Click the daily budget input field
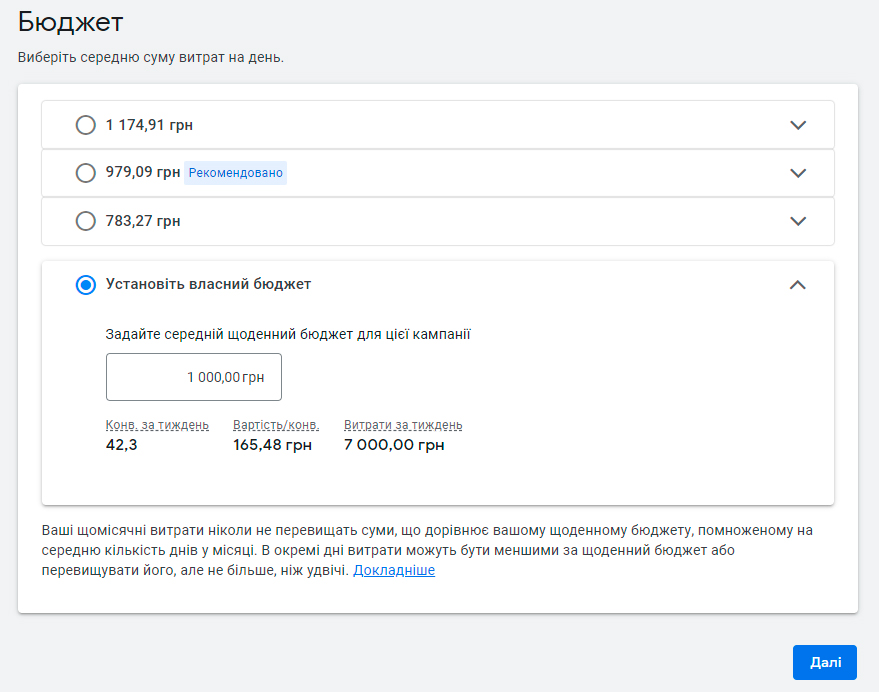Screen dimensions: 879x692 click(194, 377)
